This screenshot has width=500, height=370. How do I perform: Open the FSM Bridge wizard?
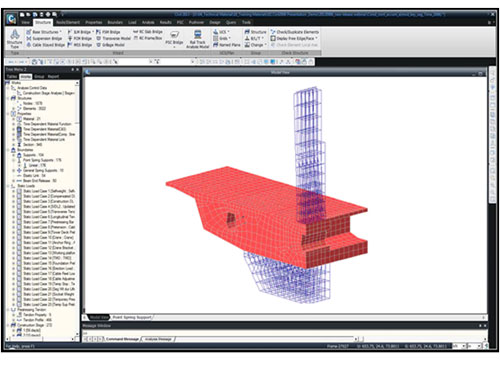pos(108,32)
